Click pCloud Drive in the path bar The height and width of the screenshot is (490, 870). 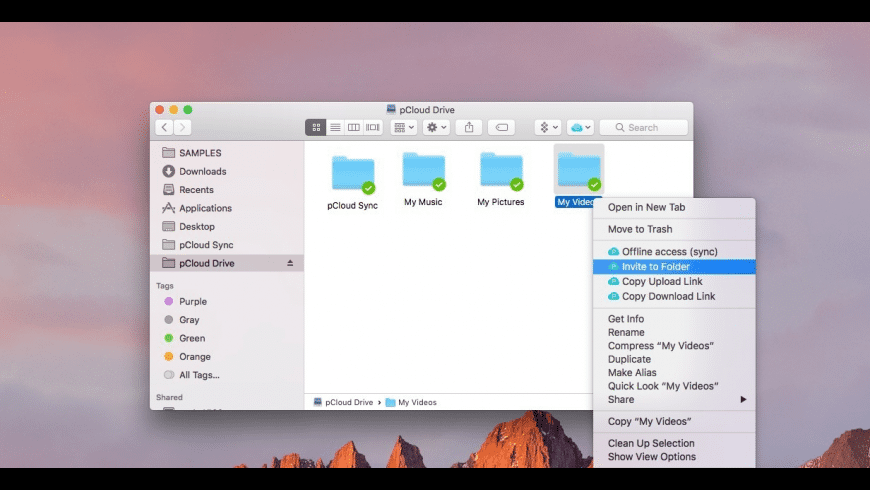pyautogui.click(x=348, y=402)
